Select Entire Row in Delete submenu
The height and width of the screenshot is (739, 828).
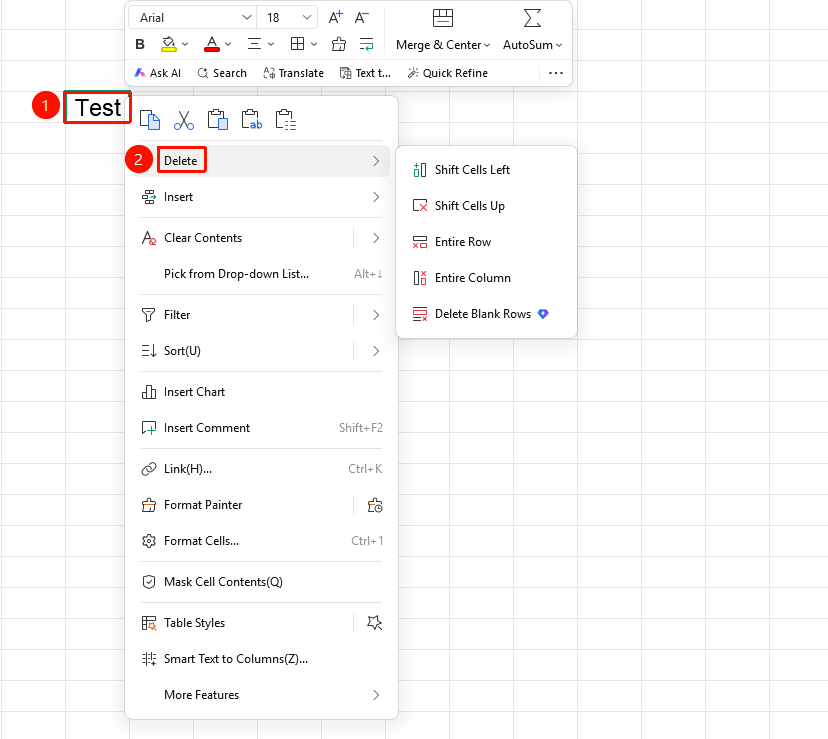click(x=486, y=241)
